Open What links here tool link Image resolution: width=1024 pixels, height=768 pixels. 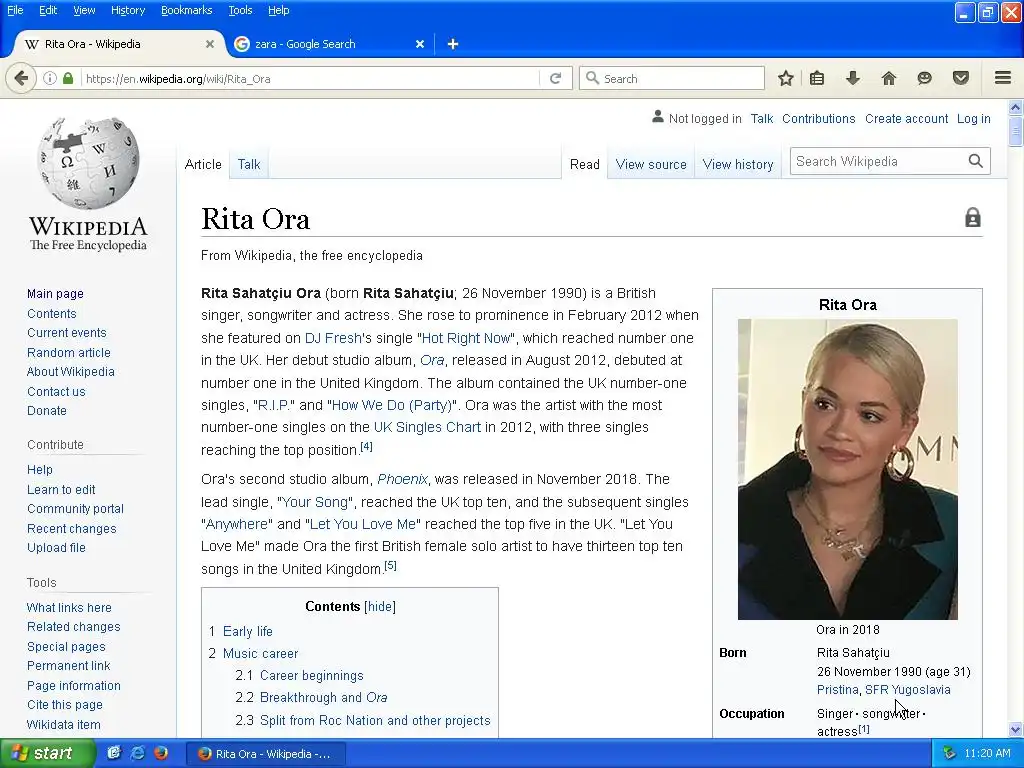click(x=69, y=608)
